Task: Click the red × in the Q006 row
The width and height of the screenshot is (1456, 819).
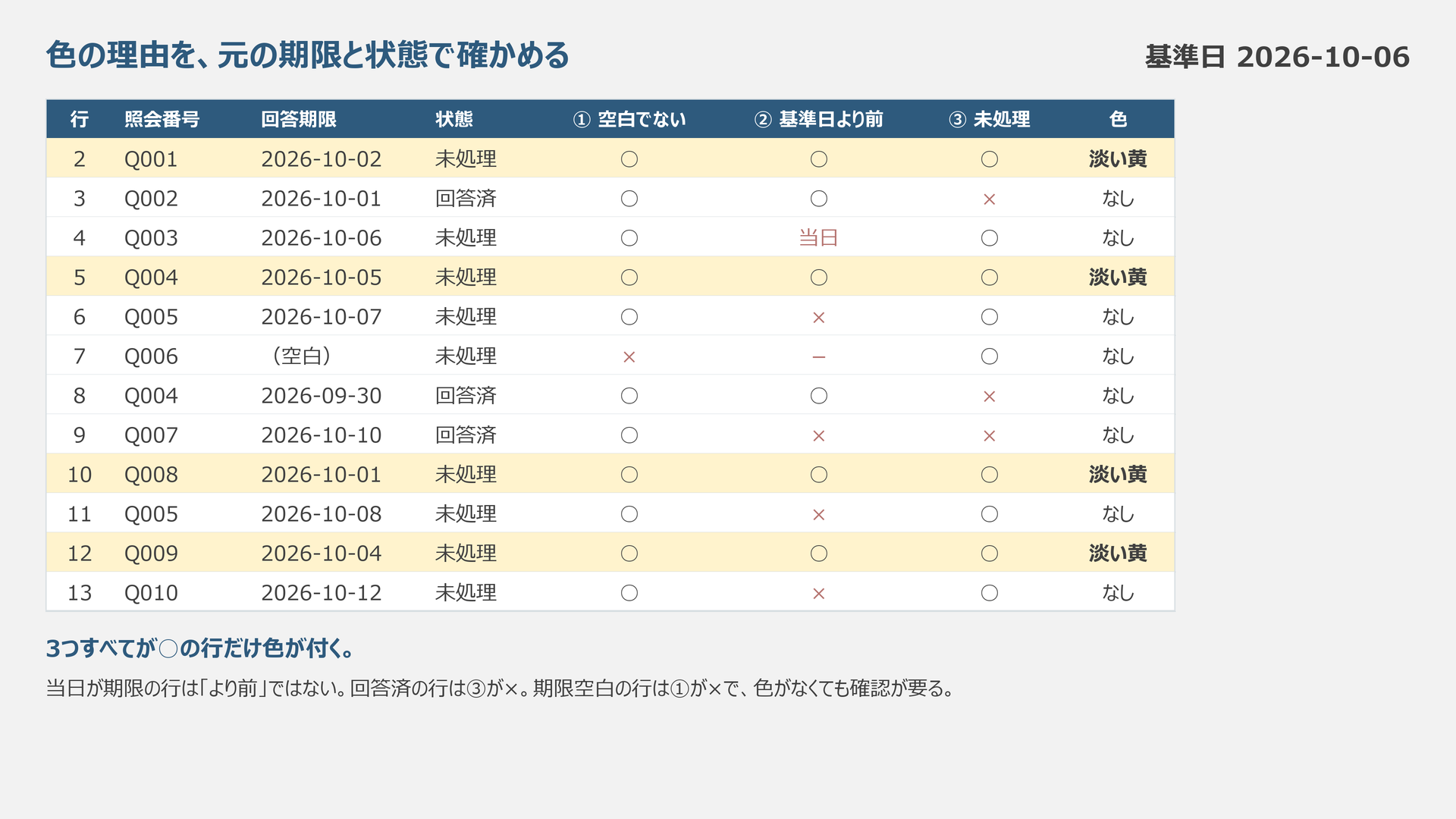Action: pos(629,357)
